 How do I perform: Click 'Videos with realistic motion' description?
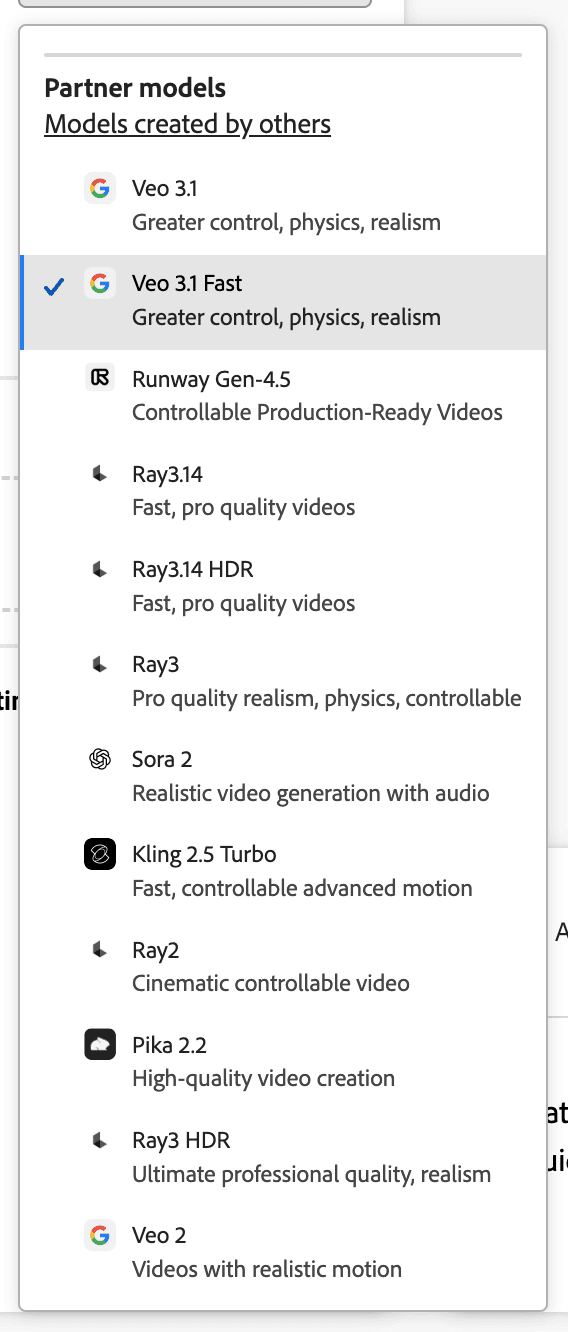click(267, 1269)
